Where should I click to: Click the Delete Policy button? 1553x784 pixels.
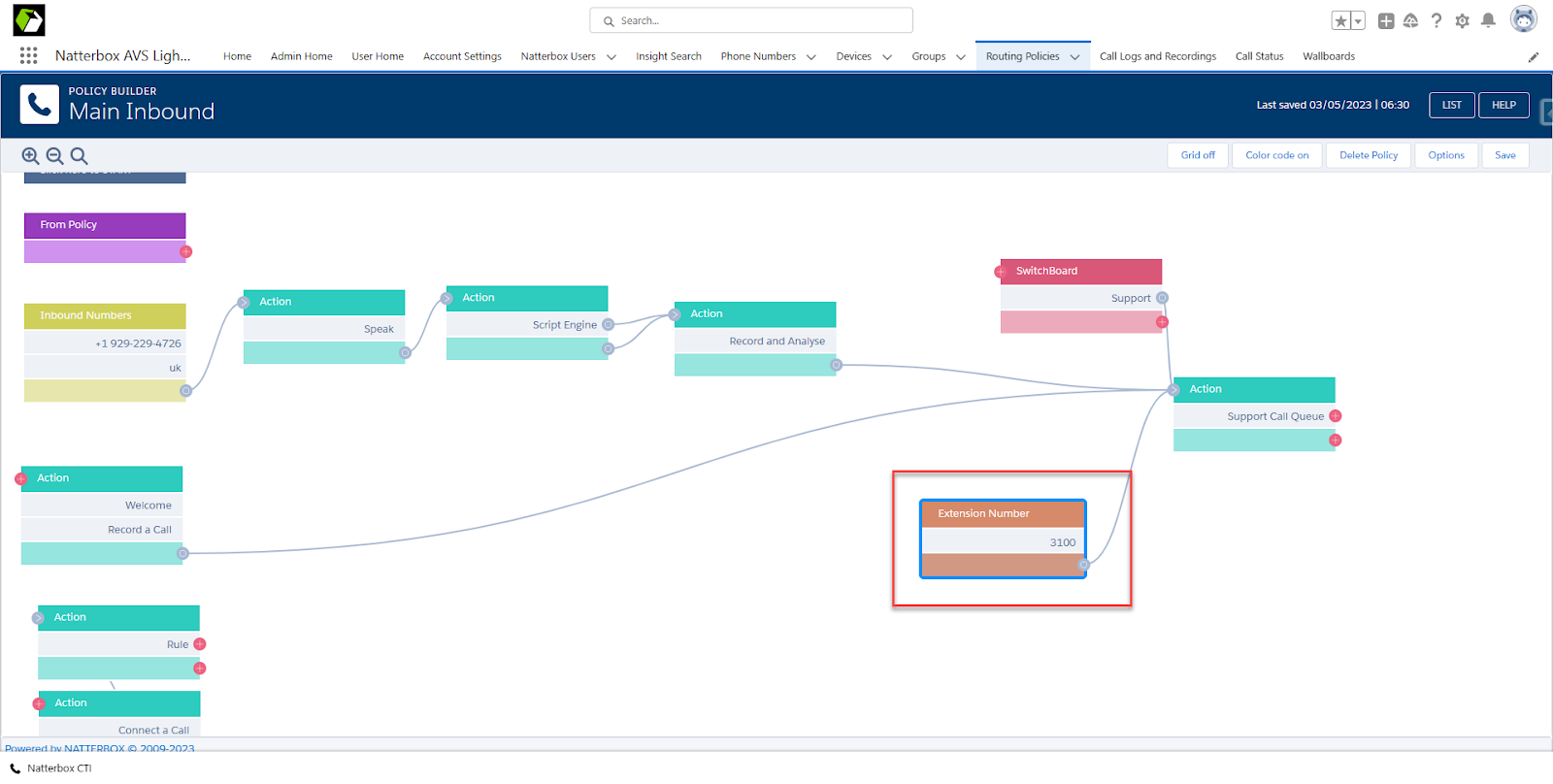[x=1369, y=155]
